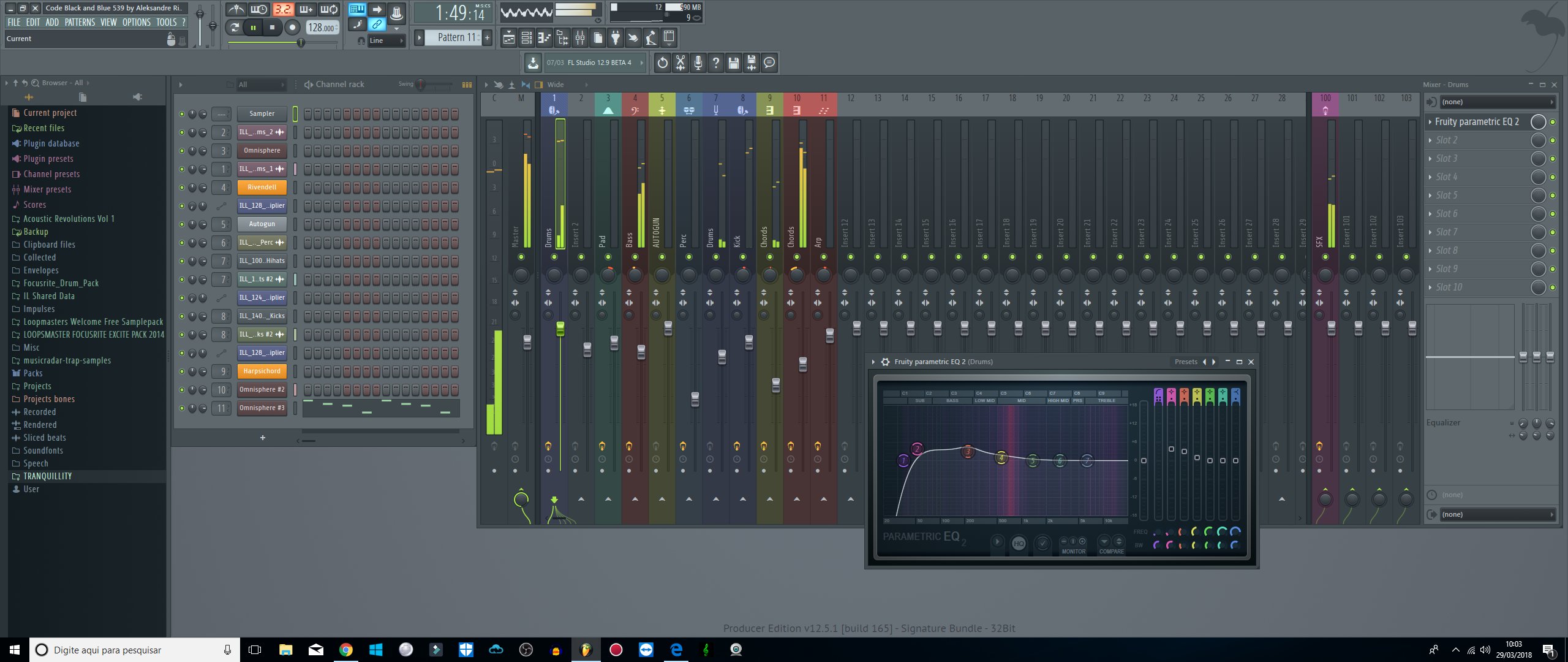The height and width of the screenshot is (662, 1568).
Task: Click the Autogun channel button
Action: 262,224
